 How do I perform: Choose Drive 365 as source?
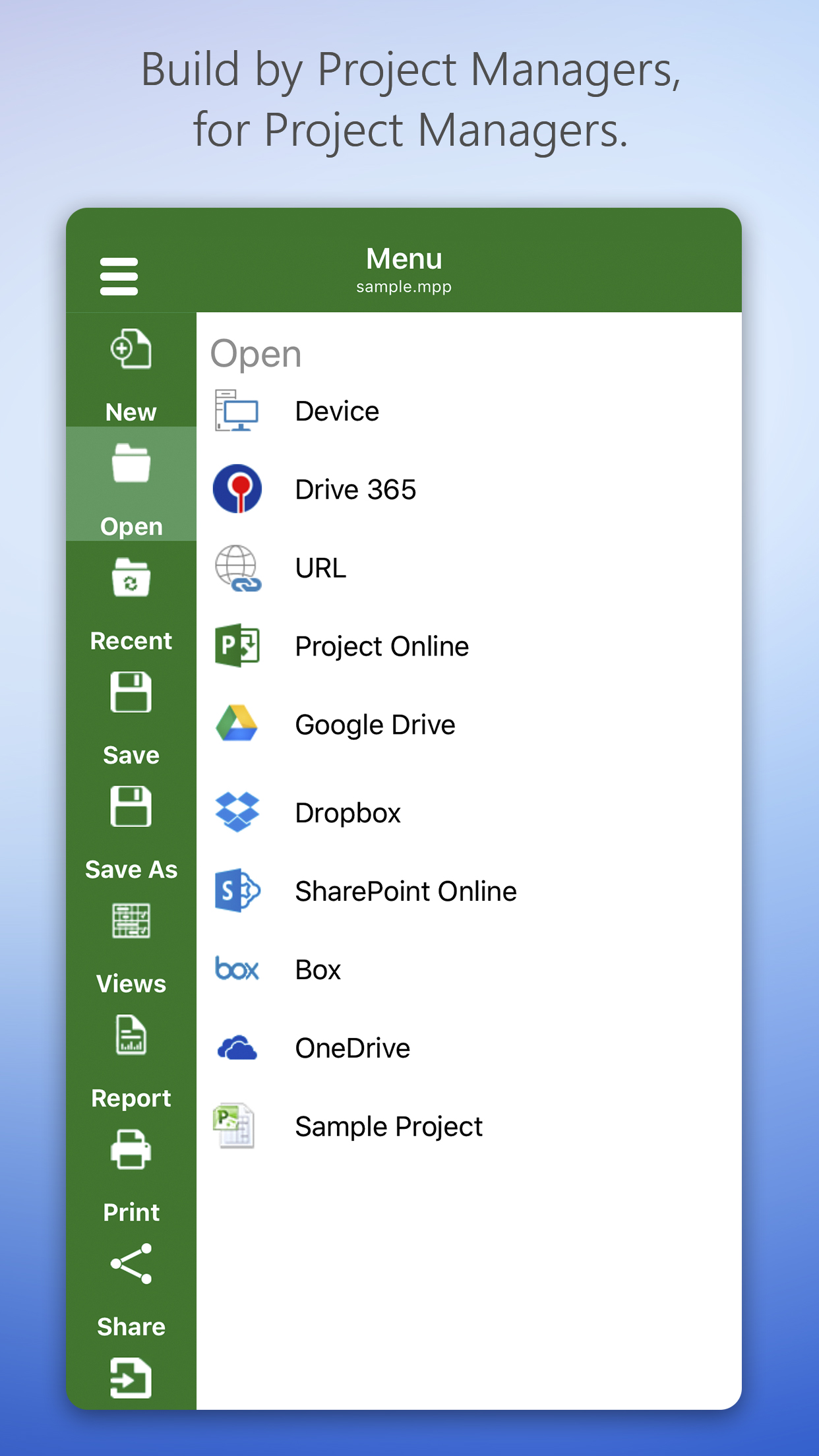pos(355,490)
